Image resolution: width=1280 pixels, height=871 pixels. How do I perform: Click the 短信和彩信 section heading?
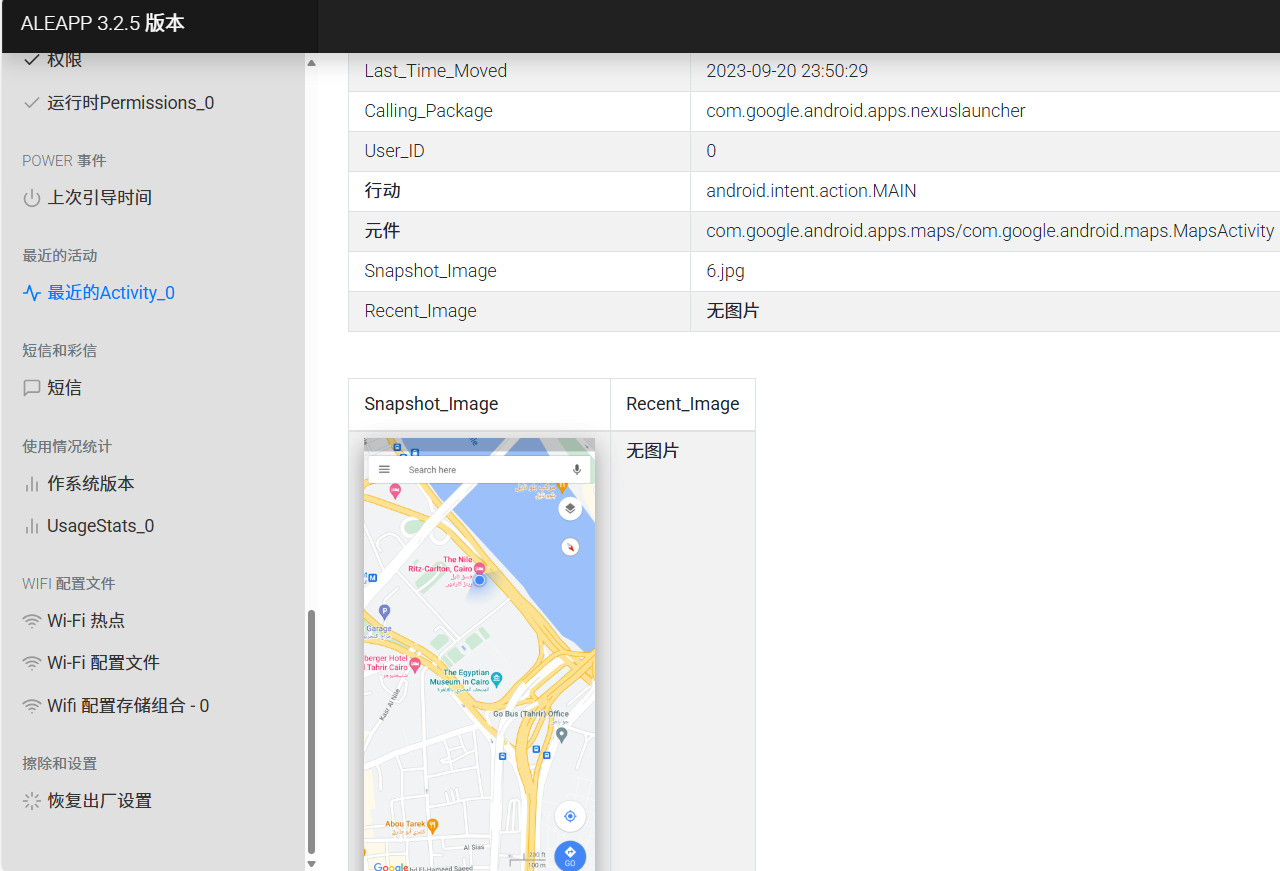click(60, 351)
